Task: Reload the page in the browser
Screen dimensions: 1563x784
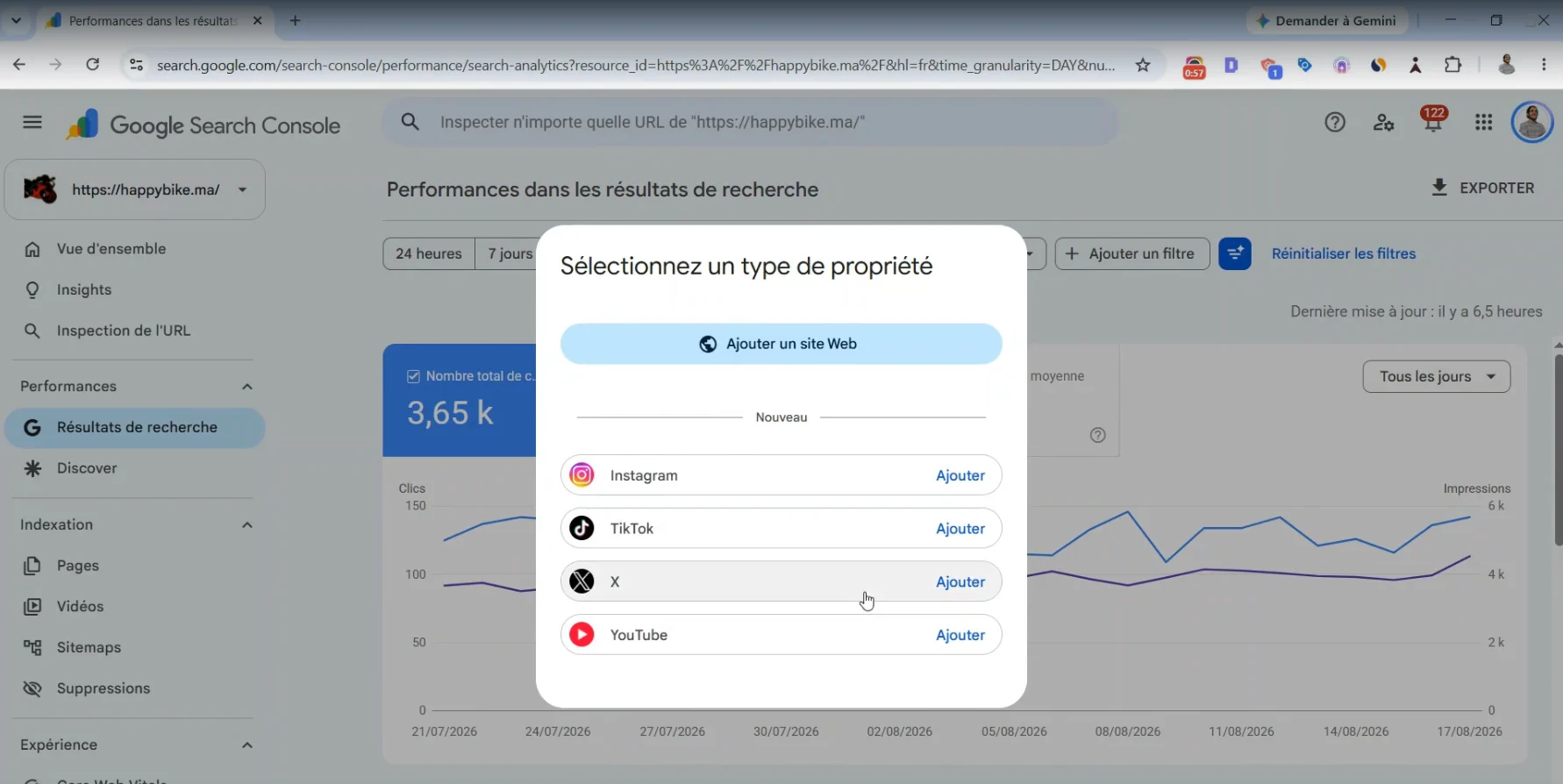Action: point(92,65)
